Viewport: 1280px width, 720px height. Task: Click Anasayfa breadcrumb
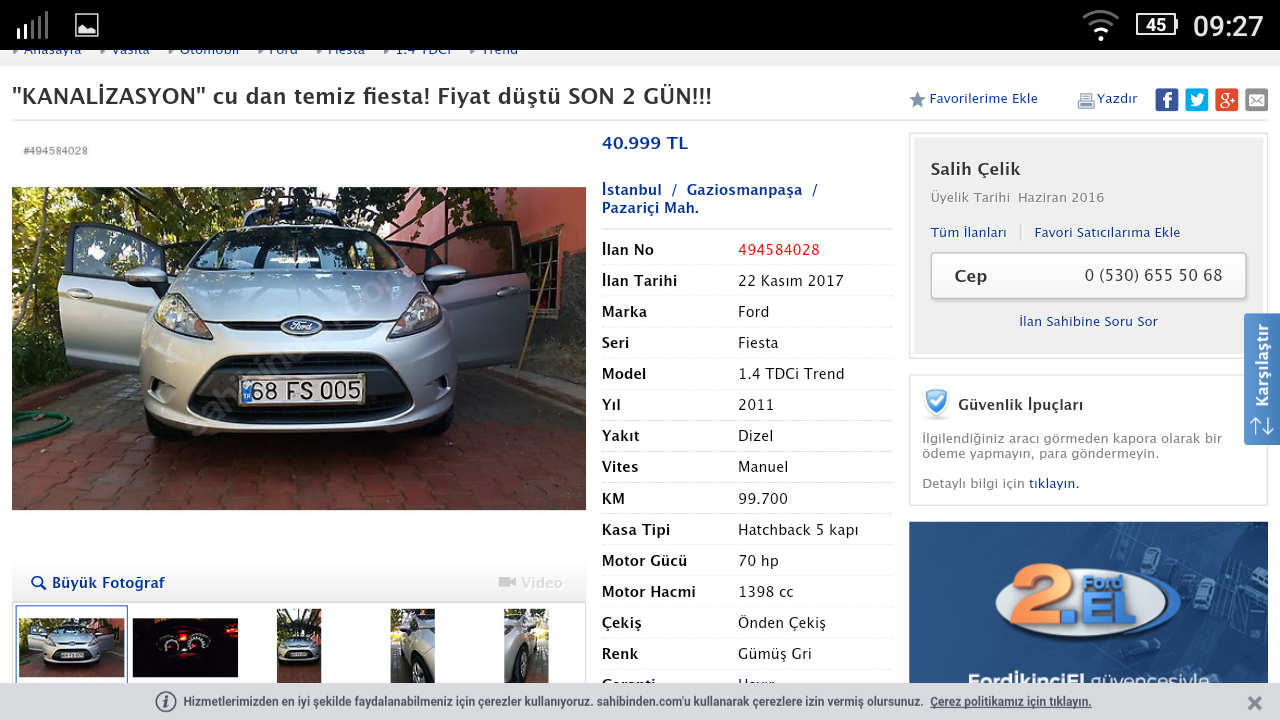(x=52, y=51)
